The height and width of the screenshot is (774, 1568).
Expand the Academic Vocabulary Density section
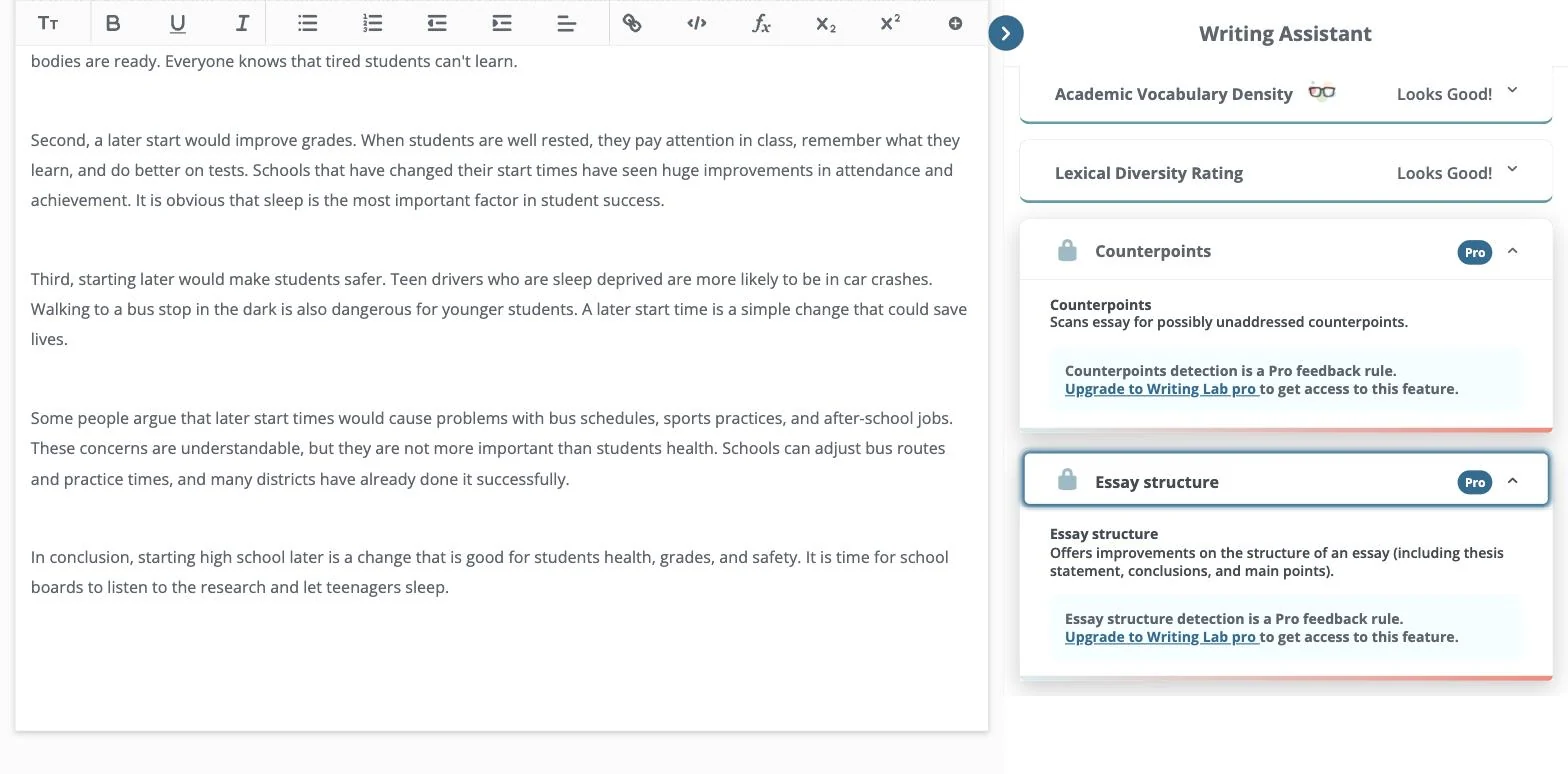click(x=1512, y=91)
